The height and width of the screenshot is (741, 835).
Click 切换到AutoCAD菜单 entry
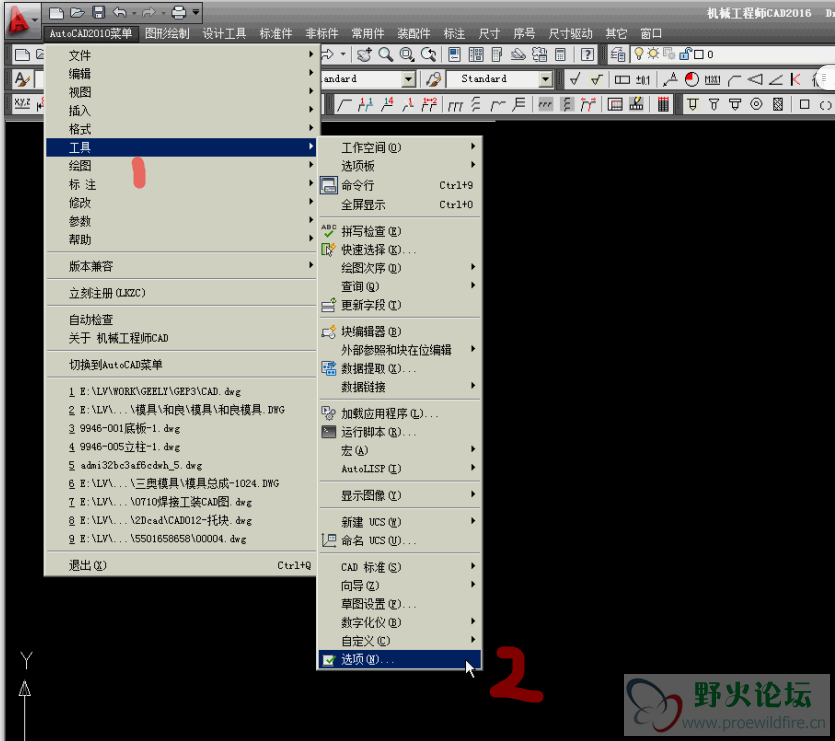(x=181, y=364)
